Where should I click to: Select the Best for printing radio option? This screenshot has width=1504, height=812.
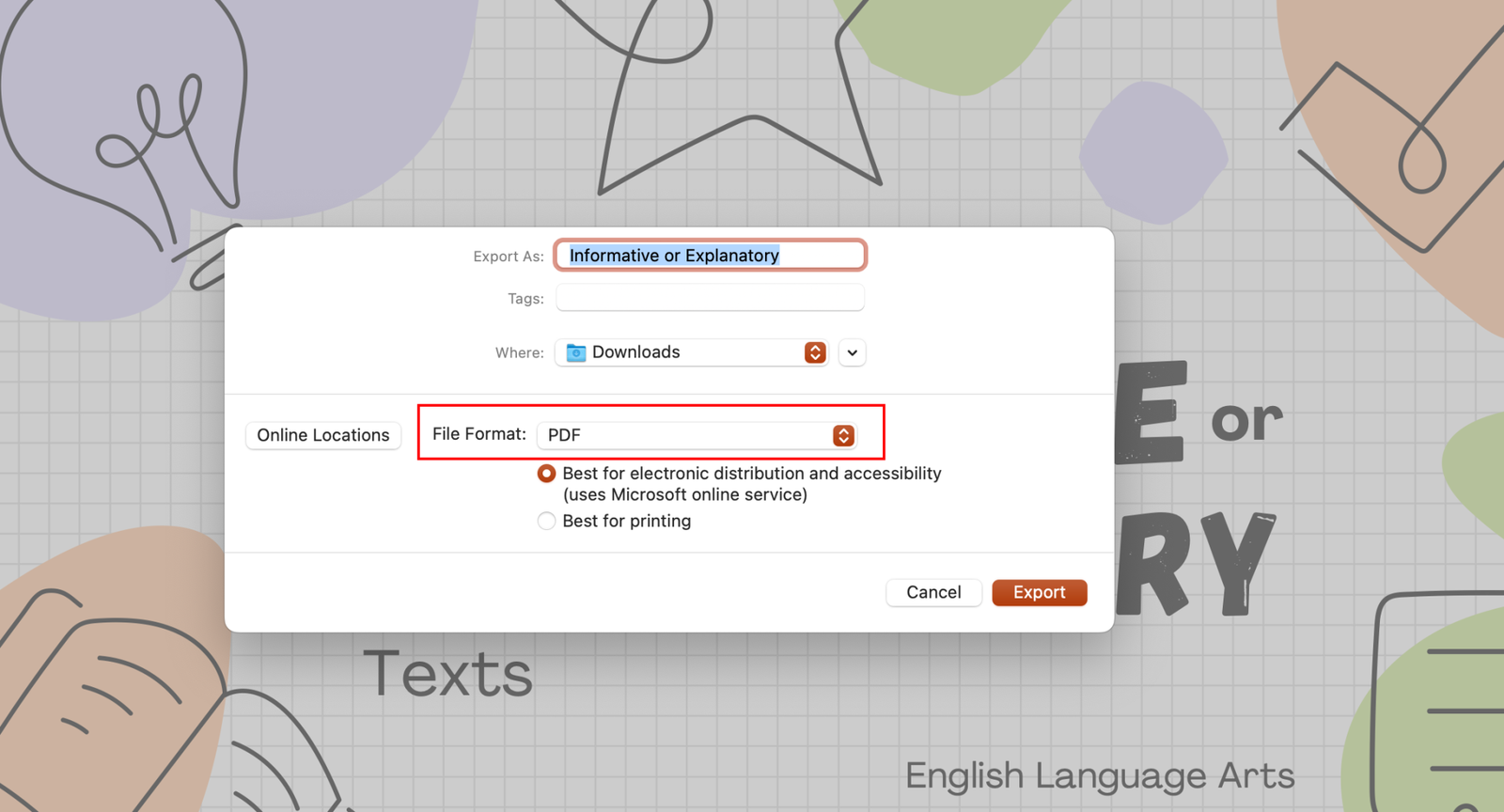[x=546, y=521]
